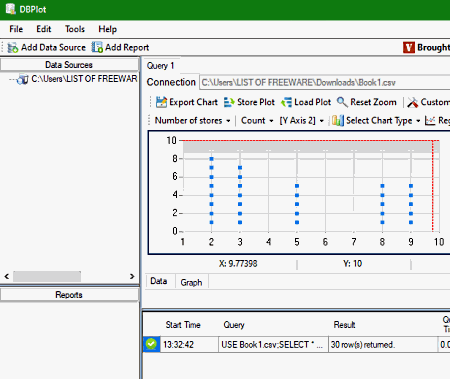Click the Y: 10 coordinate readout
Screen dimensions: 450x379
point(353,264)
